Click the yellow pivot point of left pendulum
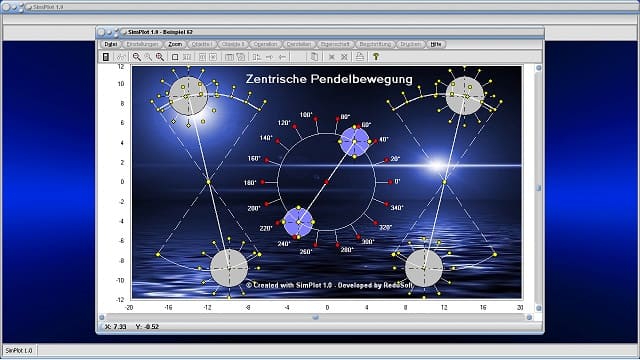 (x=209, y=182)
